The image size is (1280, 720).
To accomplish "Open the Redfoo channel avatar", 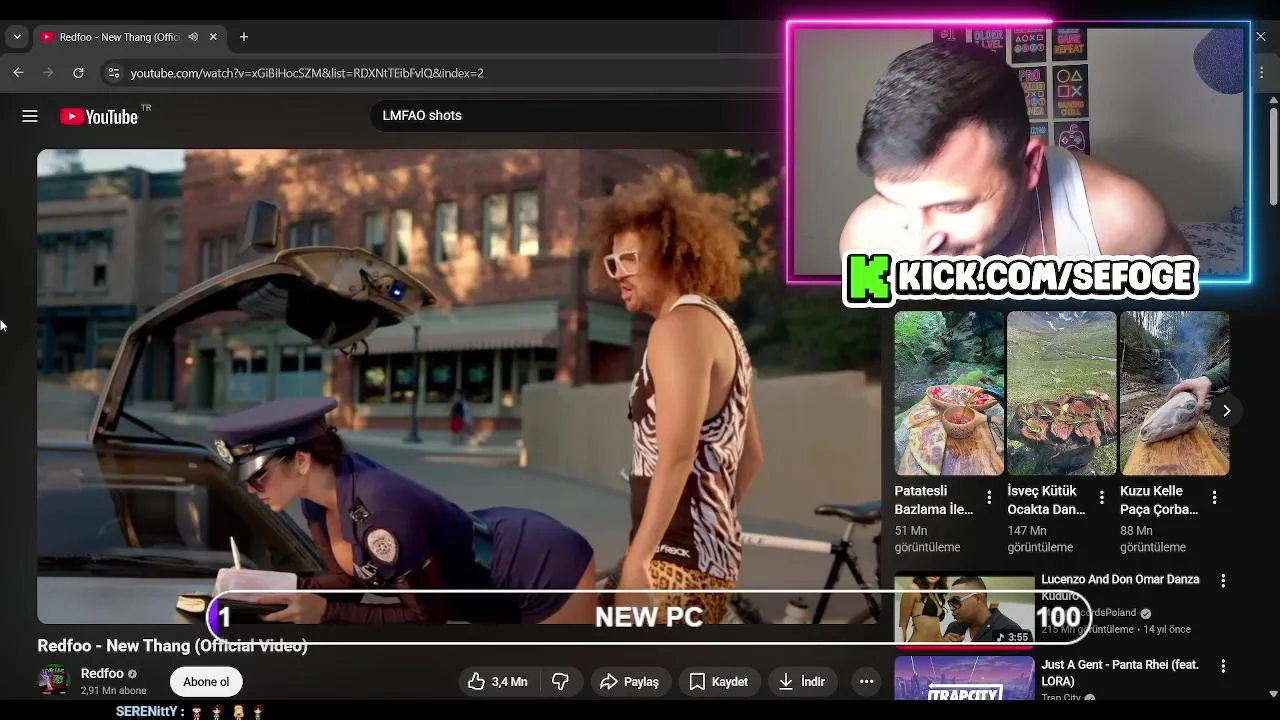I will 53,680.
